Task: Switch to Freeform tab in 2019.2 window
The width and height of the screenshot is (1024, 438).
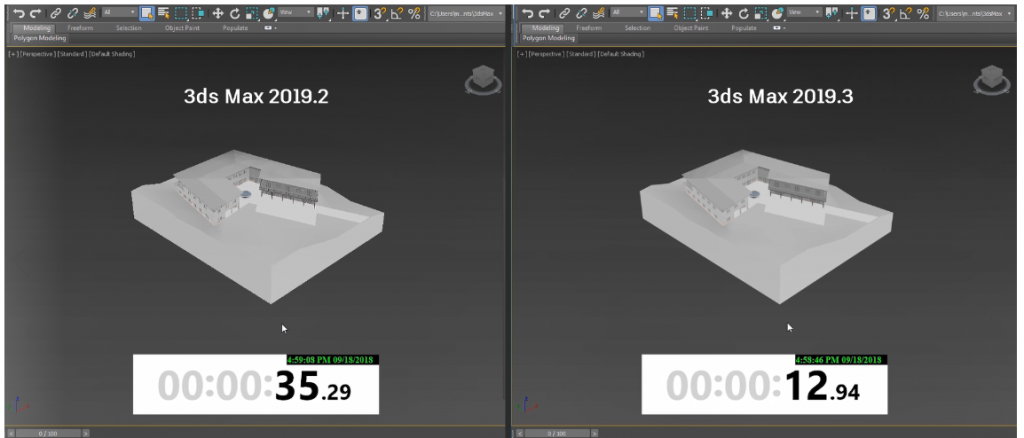Action: point(80,28)
